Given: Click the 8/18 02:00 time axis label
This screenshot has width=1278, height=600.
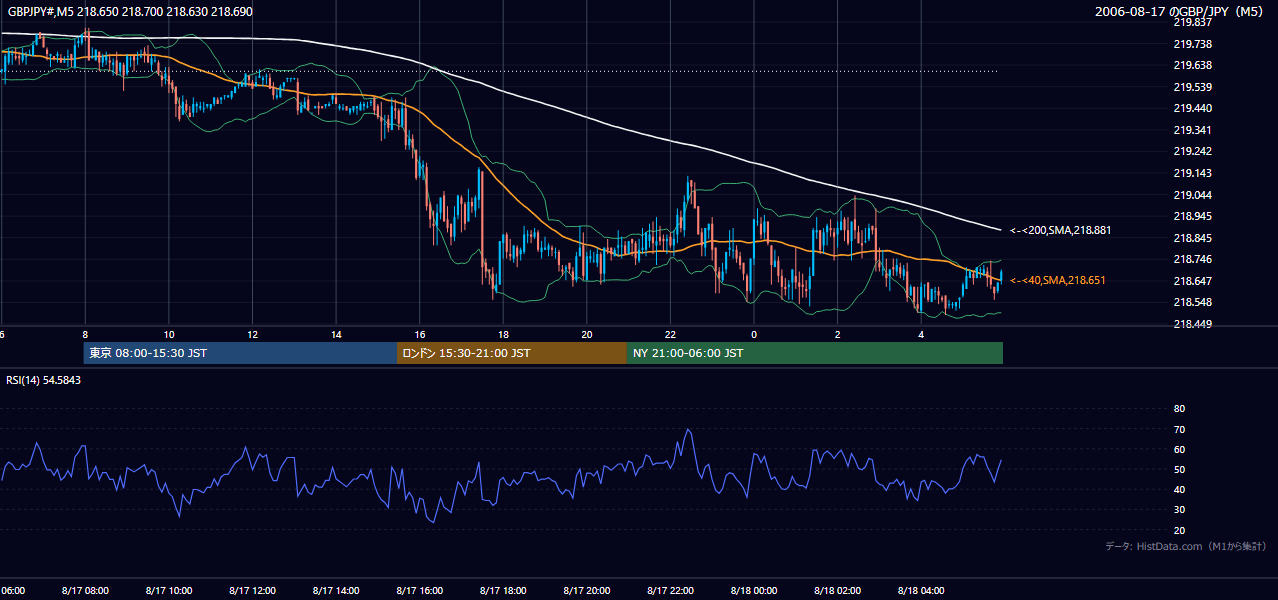Looking at the screenshot, I should pyautogui.click(x=838, y=590).
